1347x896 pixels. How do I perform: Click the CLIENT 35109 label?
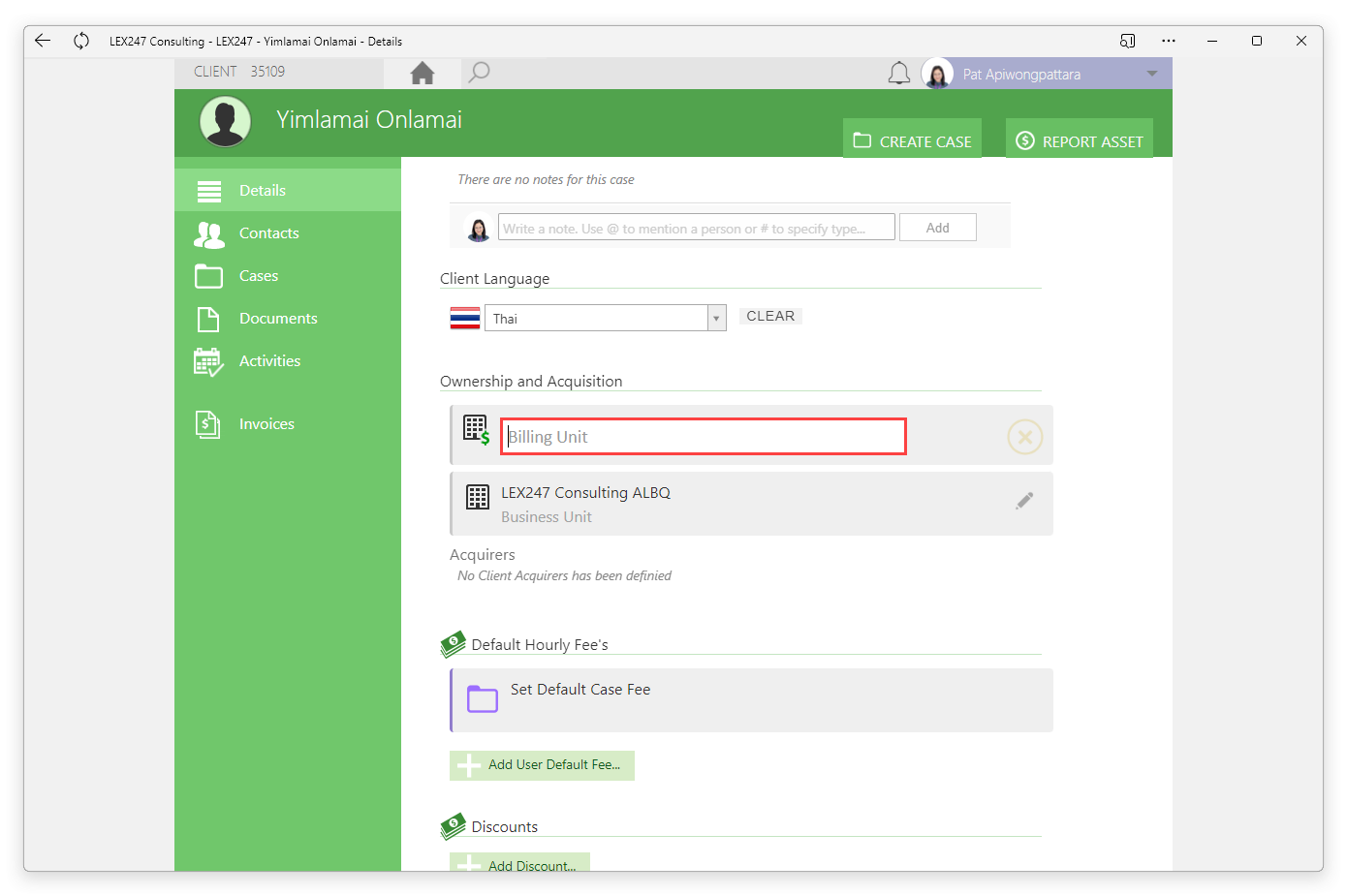coord(239,72)
